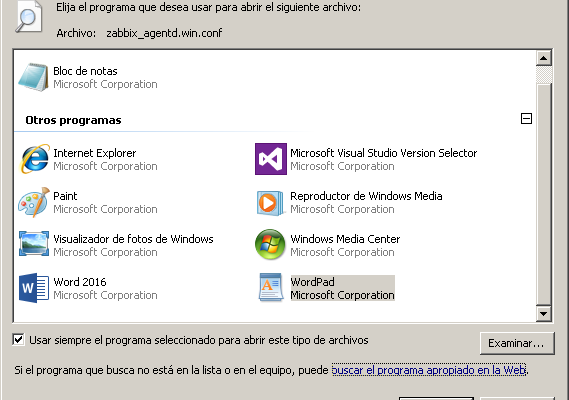Select the Paint palette icon
Screen dimensions: 569x400
(x=34, y=202)
